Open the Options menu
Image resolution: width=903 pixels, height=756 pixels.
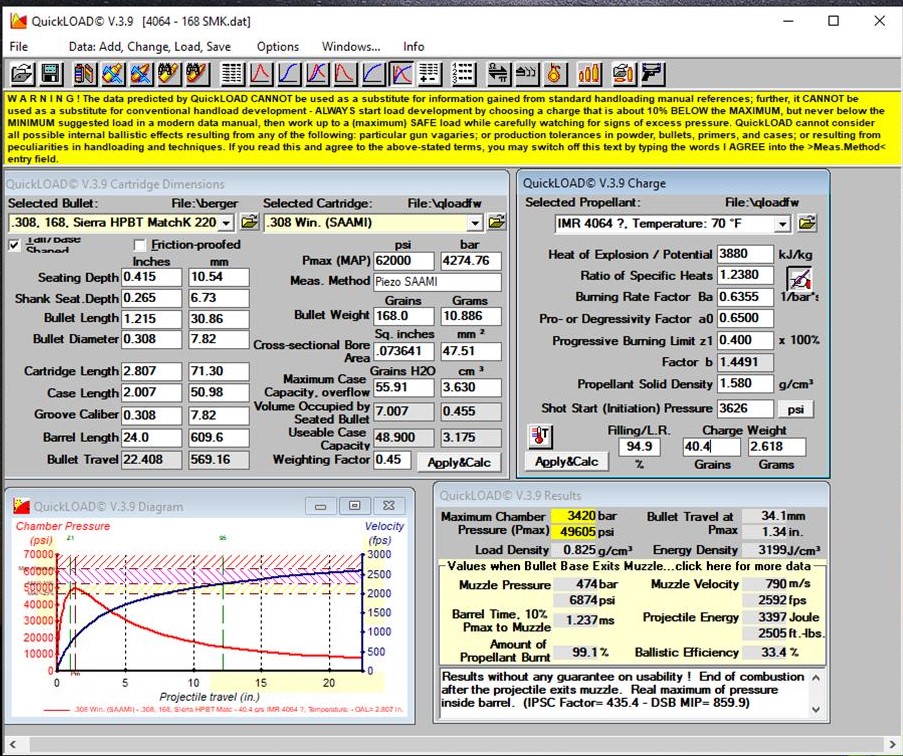pyautogui.click(x=278, y=47)
